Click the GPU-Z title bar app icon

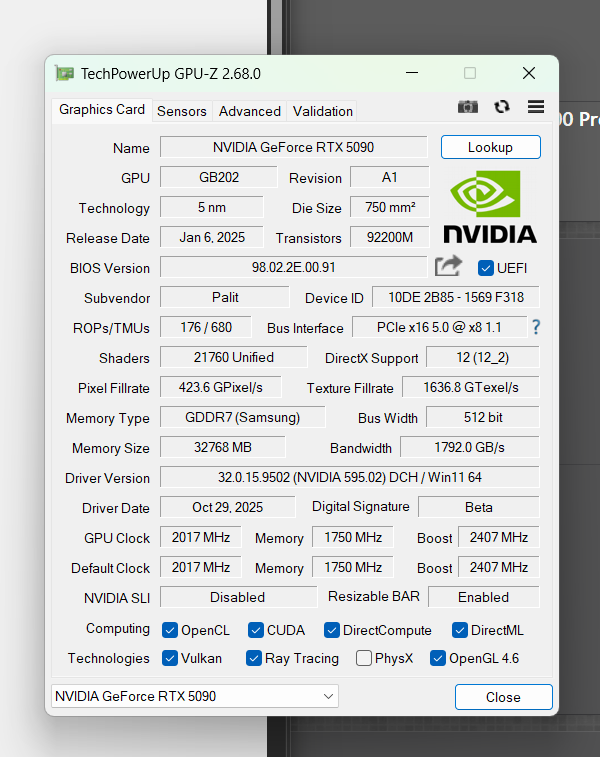[x=65, y=73]
